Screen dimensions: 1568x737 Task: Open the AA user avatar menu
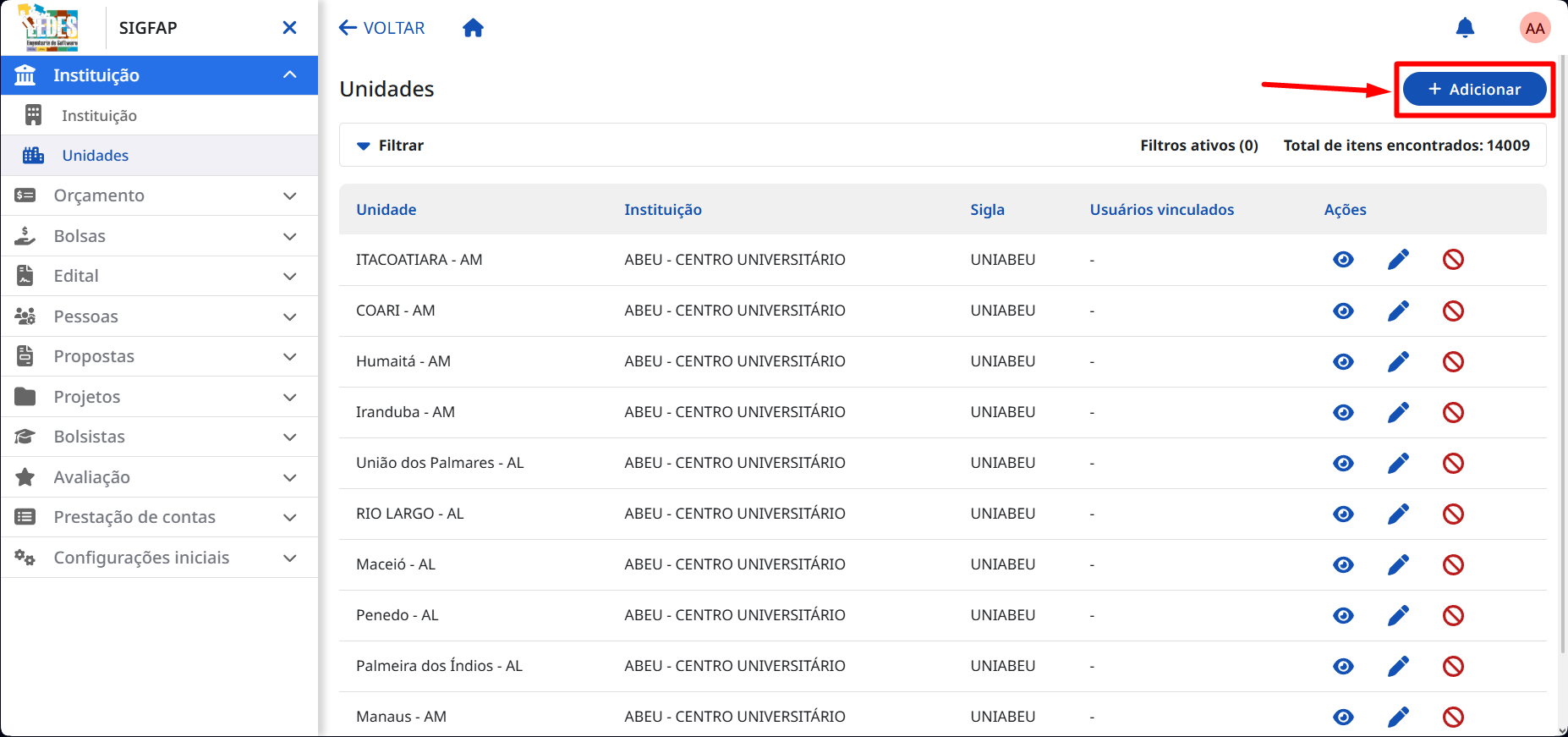click(x=1535, y=28)
